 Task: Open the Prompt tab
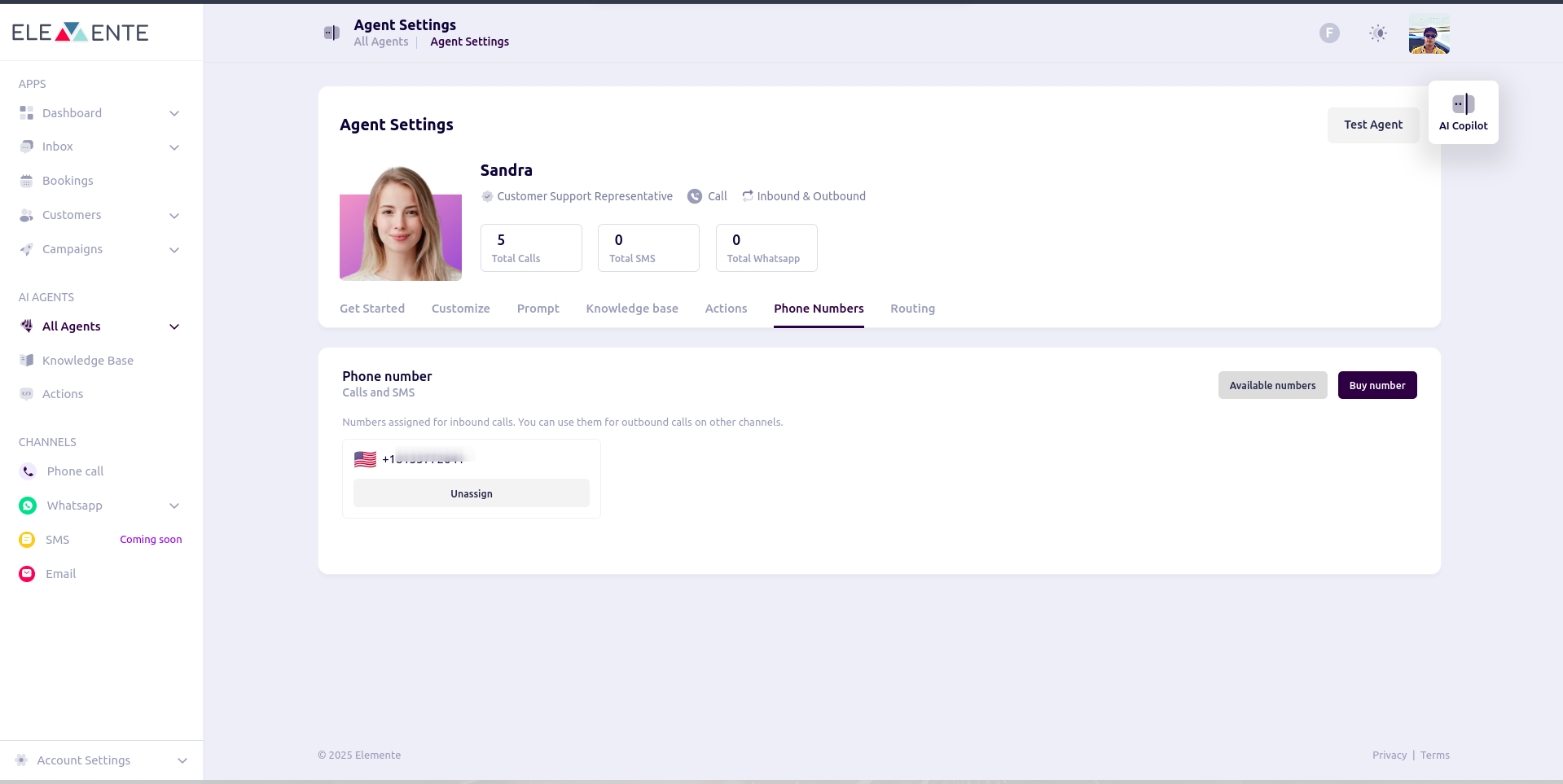(538, 309)
